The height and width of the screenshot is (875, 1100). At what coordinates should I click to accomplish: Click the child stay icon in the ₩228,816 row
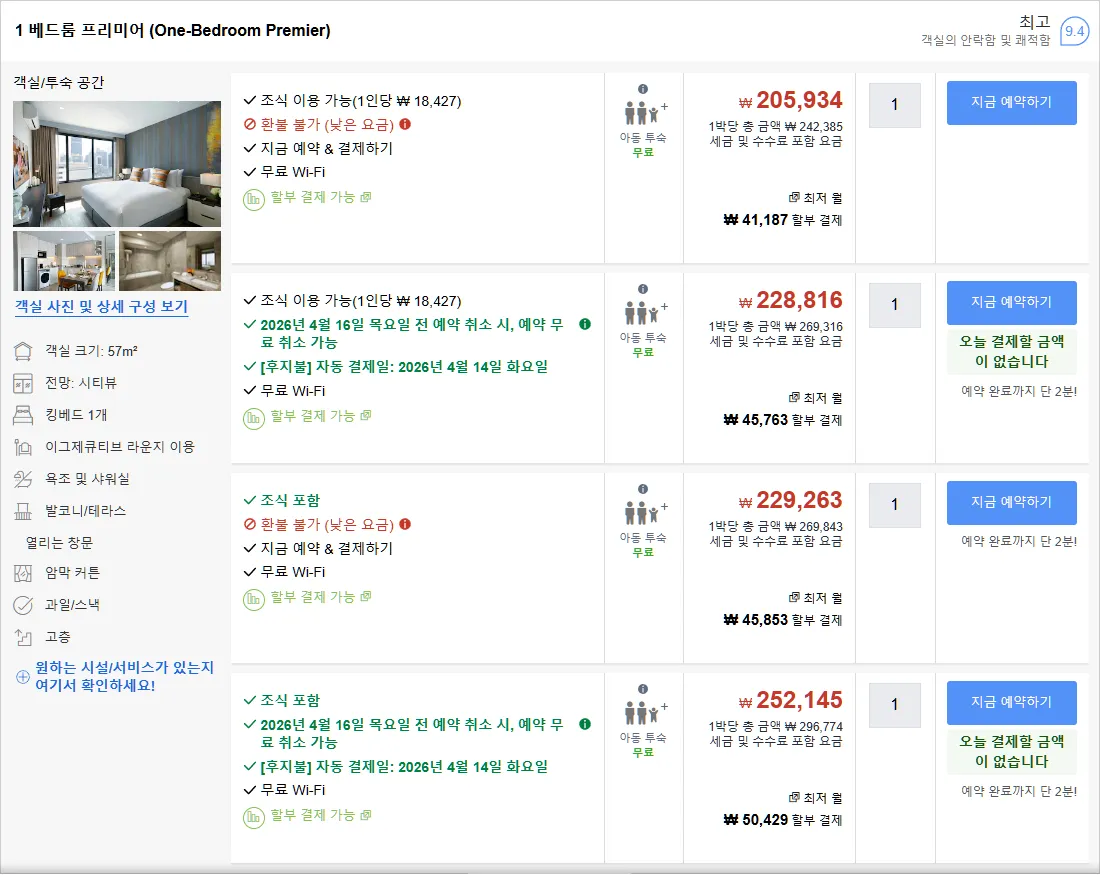[x=645, y=312]
